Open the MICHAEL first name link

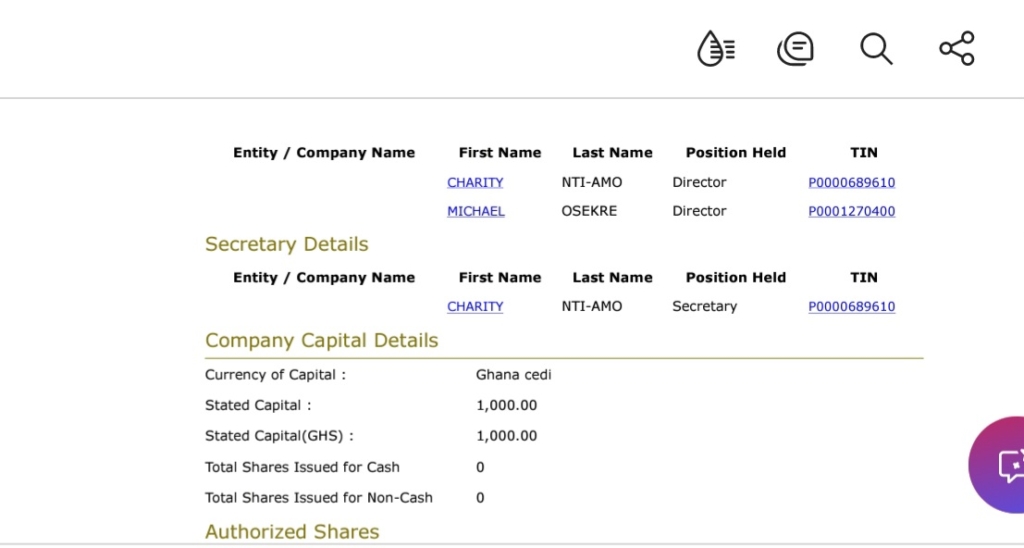click(476, 212)
